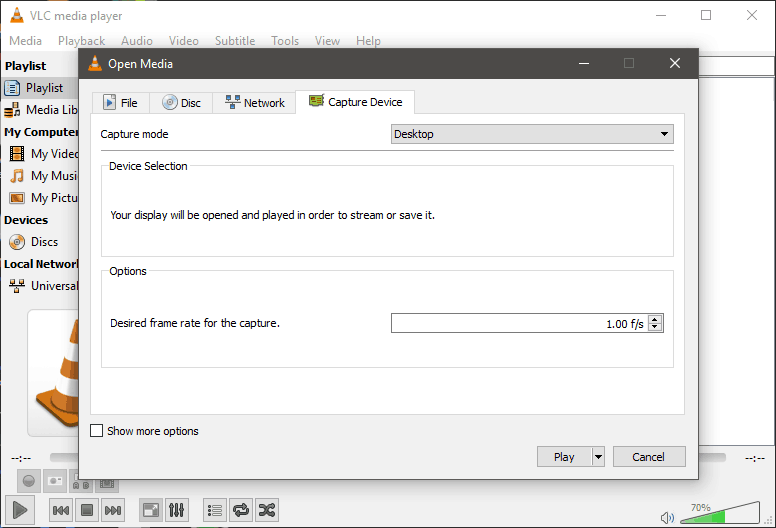Viewport: 776px width, 528px height.
Task: Click the frame-by-frame filmstrip button
Action: (x=107, y=484)
